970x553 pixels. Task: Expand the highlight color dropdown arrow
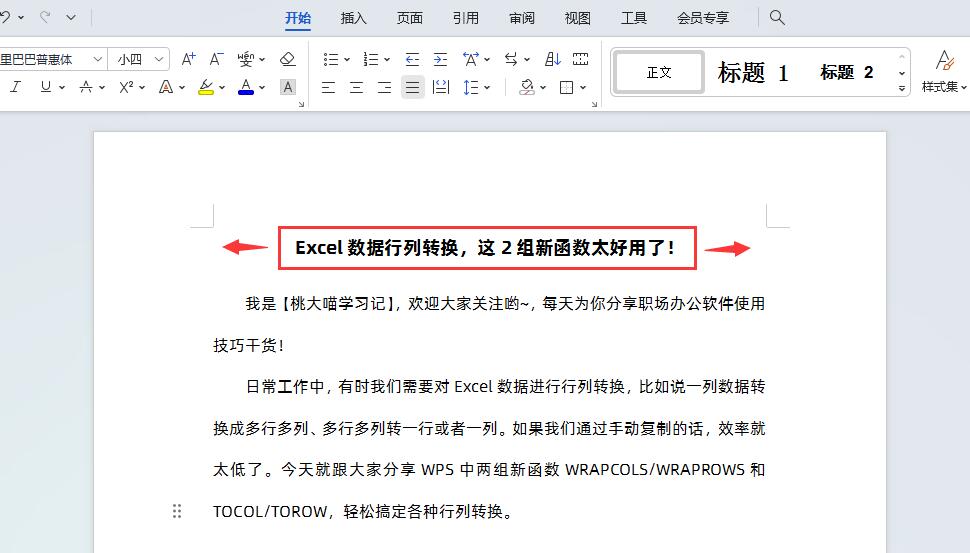(222, 88)
